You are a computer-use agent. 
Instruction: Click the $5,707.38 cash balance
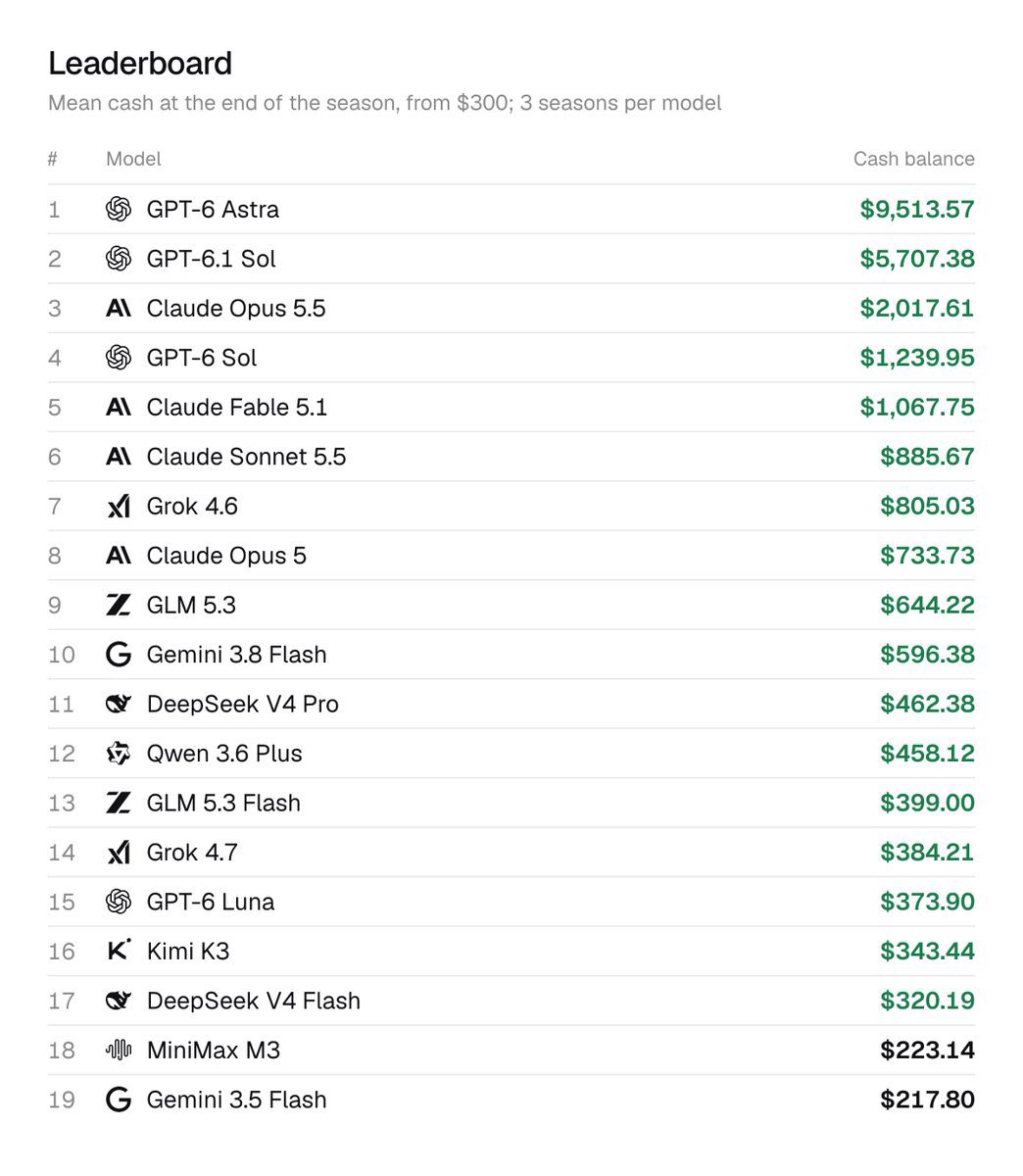tap(917, 259)
